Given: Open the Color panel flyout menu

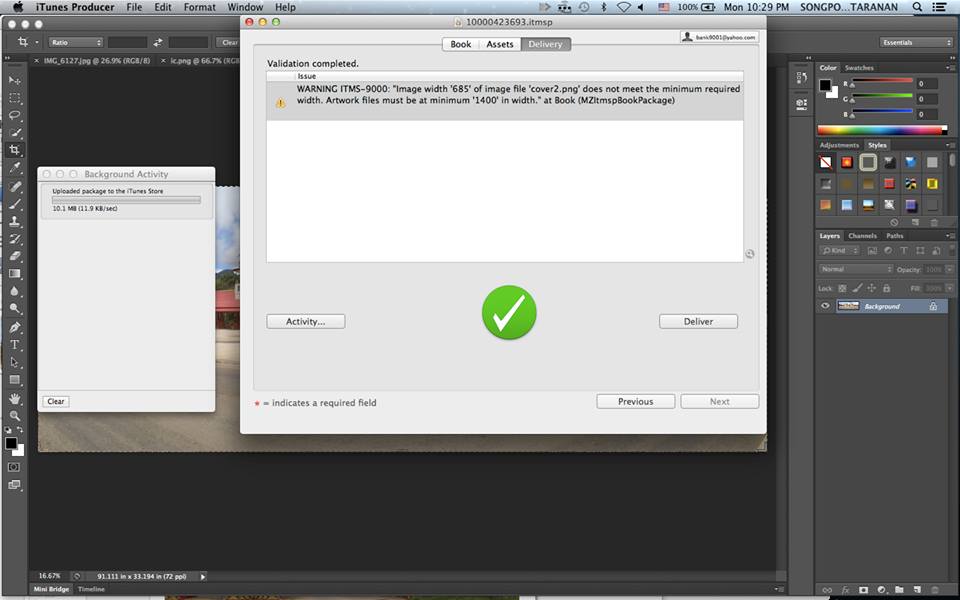Looking at the screenshot, I should coord(950,67).
